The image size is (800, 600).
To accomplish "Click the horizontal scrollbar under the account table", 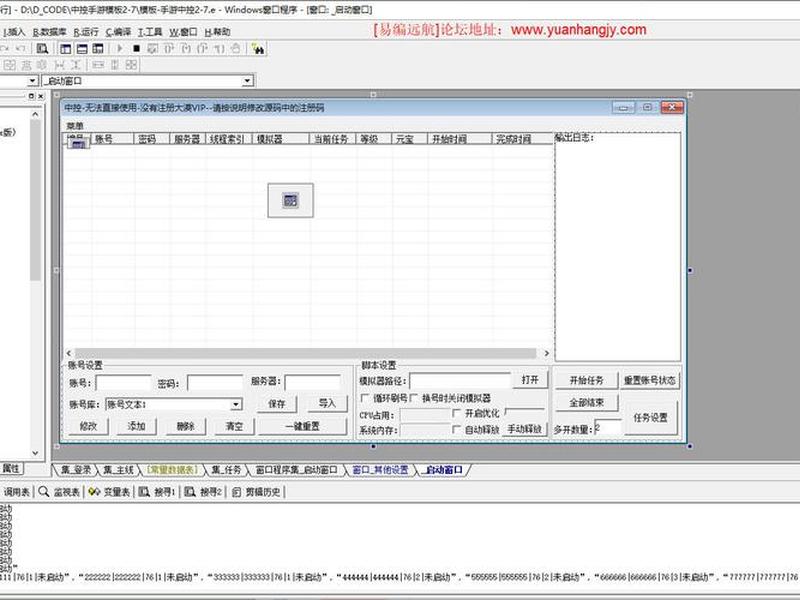I will pyautogui.click(x=308, y=353).
